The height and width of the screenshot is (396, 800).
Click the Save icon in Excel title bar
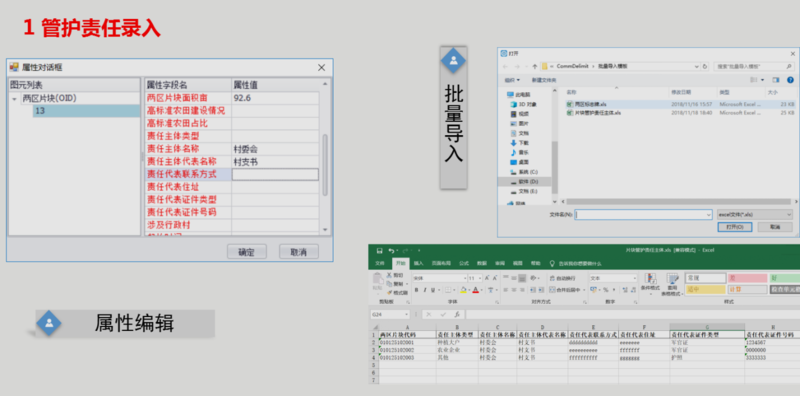coord(380,251)
